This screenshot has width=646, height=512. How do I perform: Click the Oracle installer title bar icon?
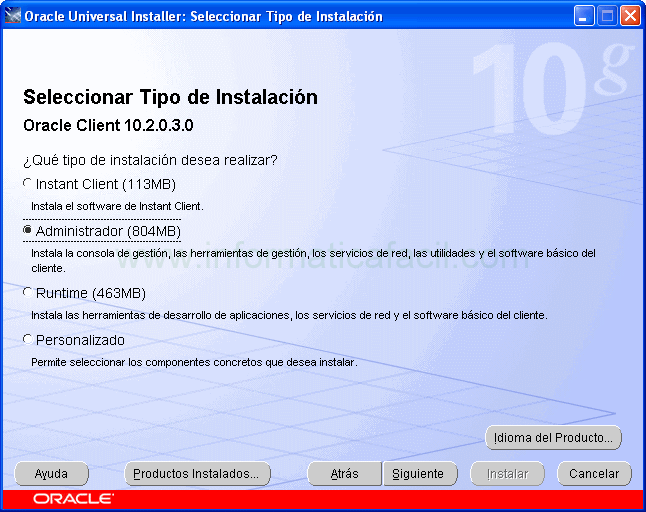coord(12,16)
